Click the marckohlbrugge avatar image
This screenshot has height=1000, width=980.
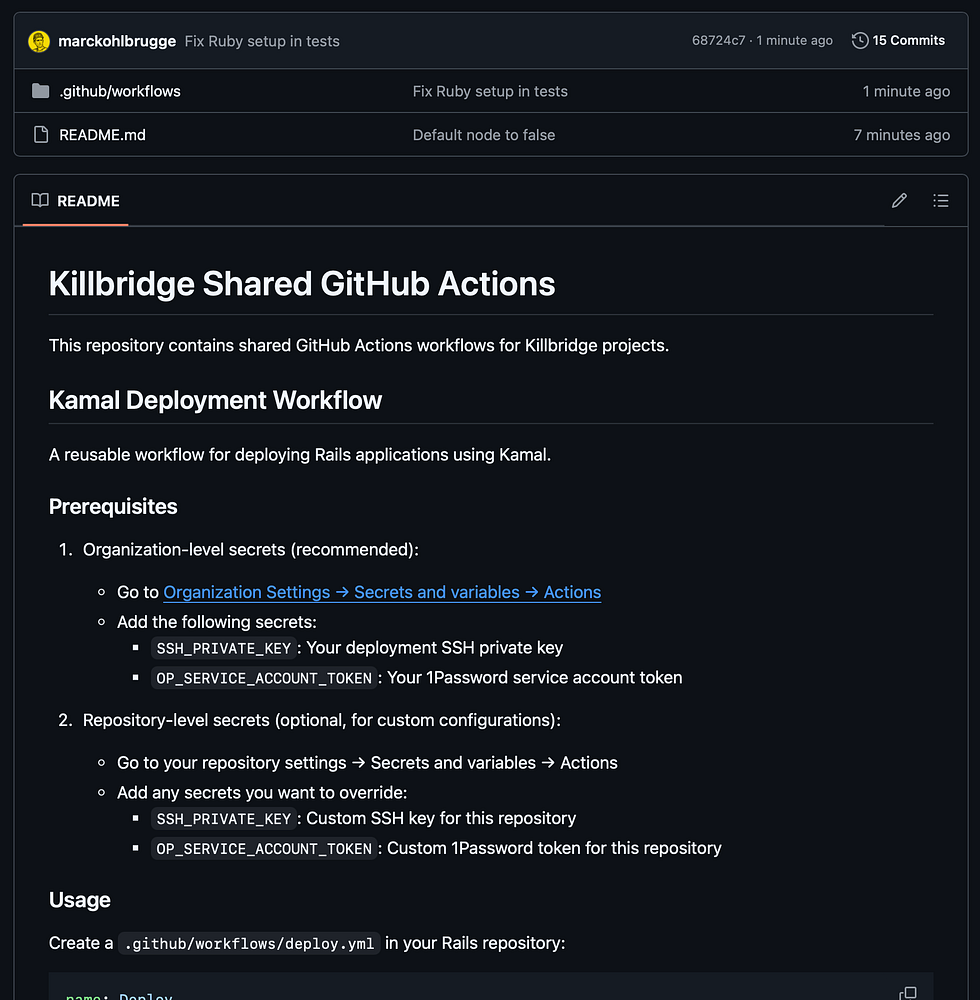40,41
